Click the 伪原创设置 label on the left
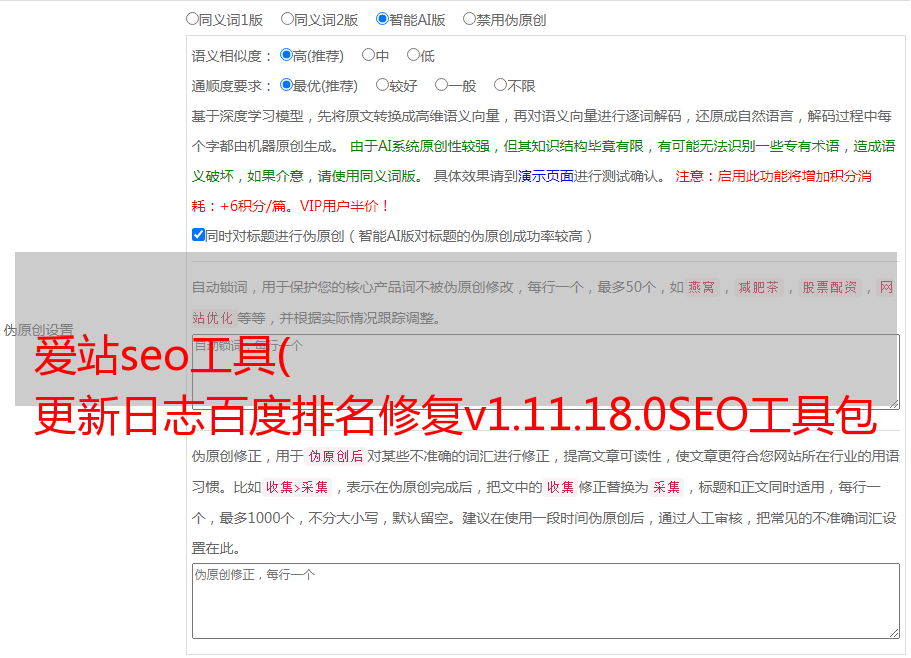The height and width of the screenshot is (658, 911). tap(38, 330)
